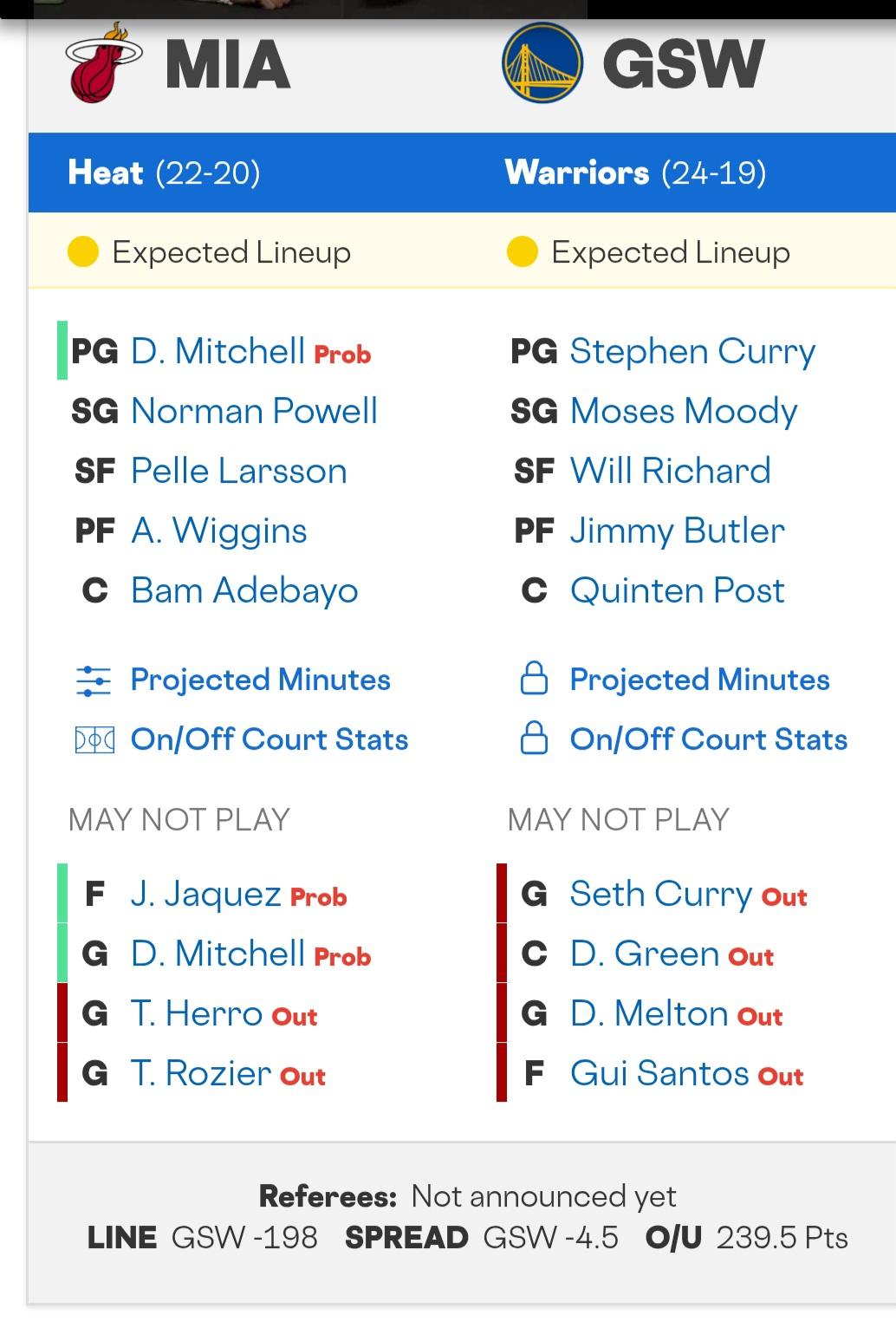Click T. Herro in May Not Play list

pos(196,1013)
